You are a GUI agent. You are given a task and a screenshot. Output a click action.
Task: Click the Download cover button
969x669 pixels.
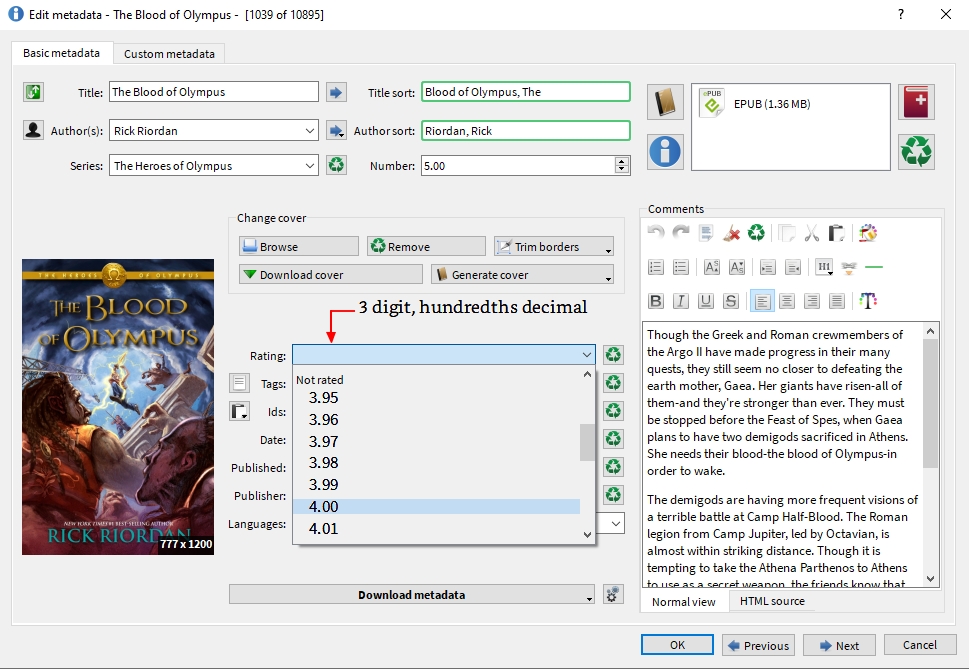click(x=330, y=274)
